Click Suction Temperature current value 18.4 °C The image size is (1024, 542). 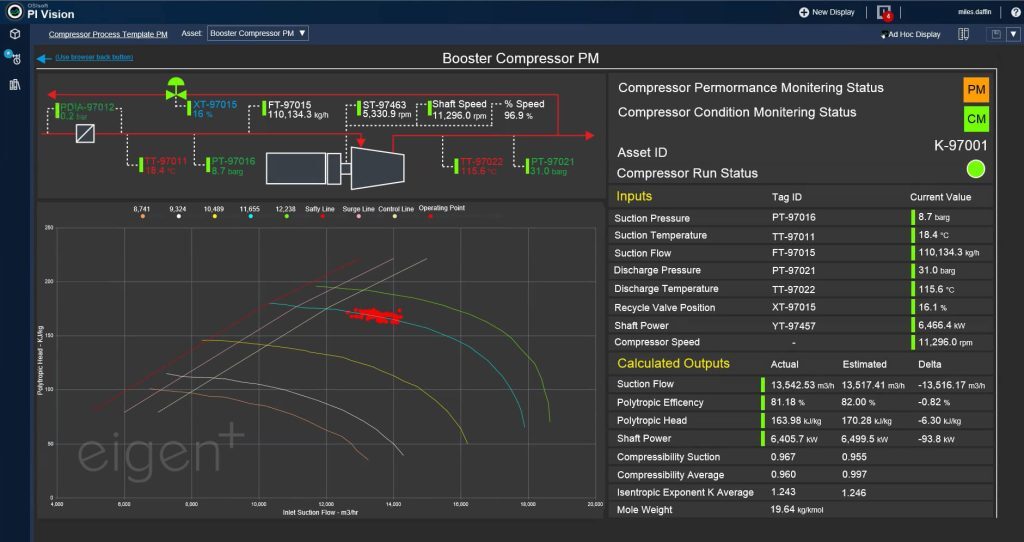934,234
